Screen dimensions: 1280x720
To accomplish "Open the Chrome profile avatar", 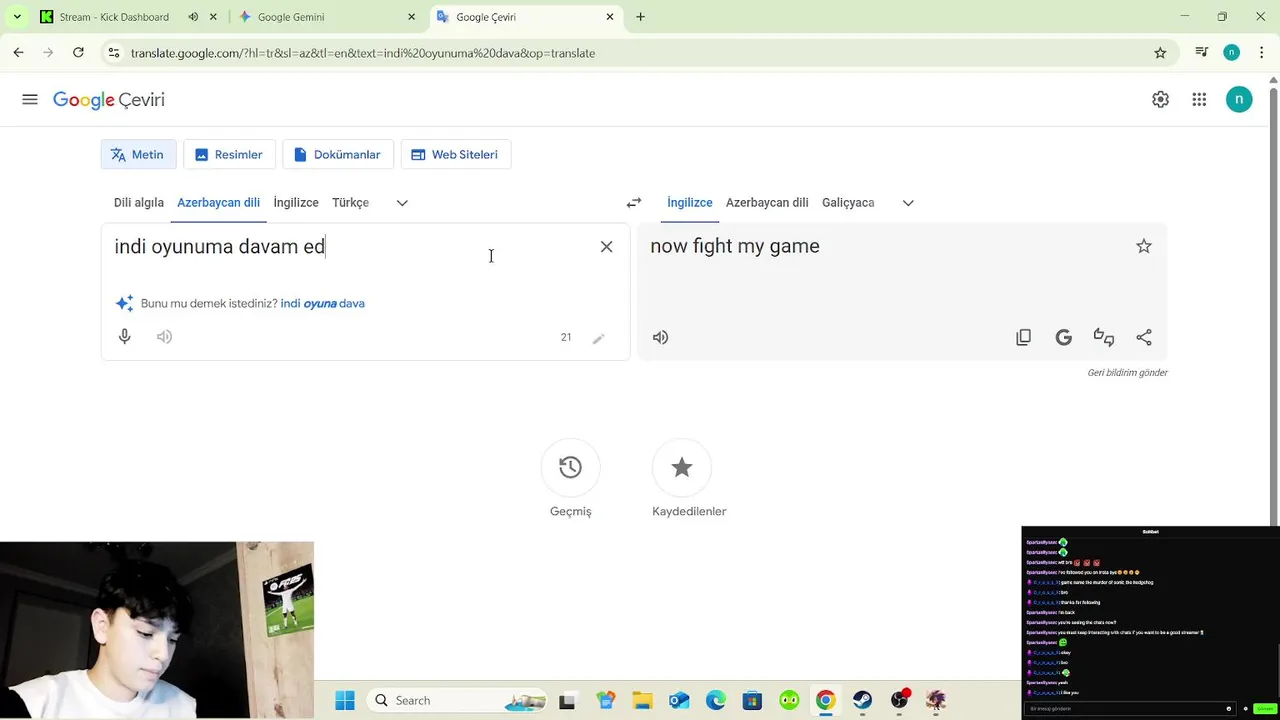I will click(x=1232, y=53).
